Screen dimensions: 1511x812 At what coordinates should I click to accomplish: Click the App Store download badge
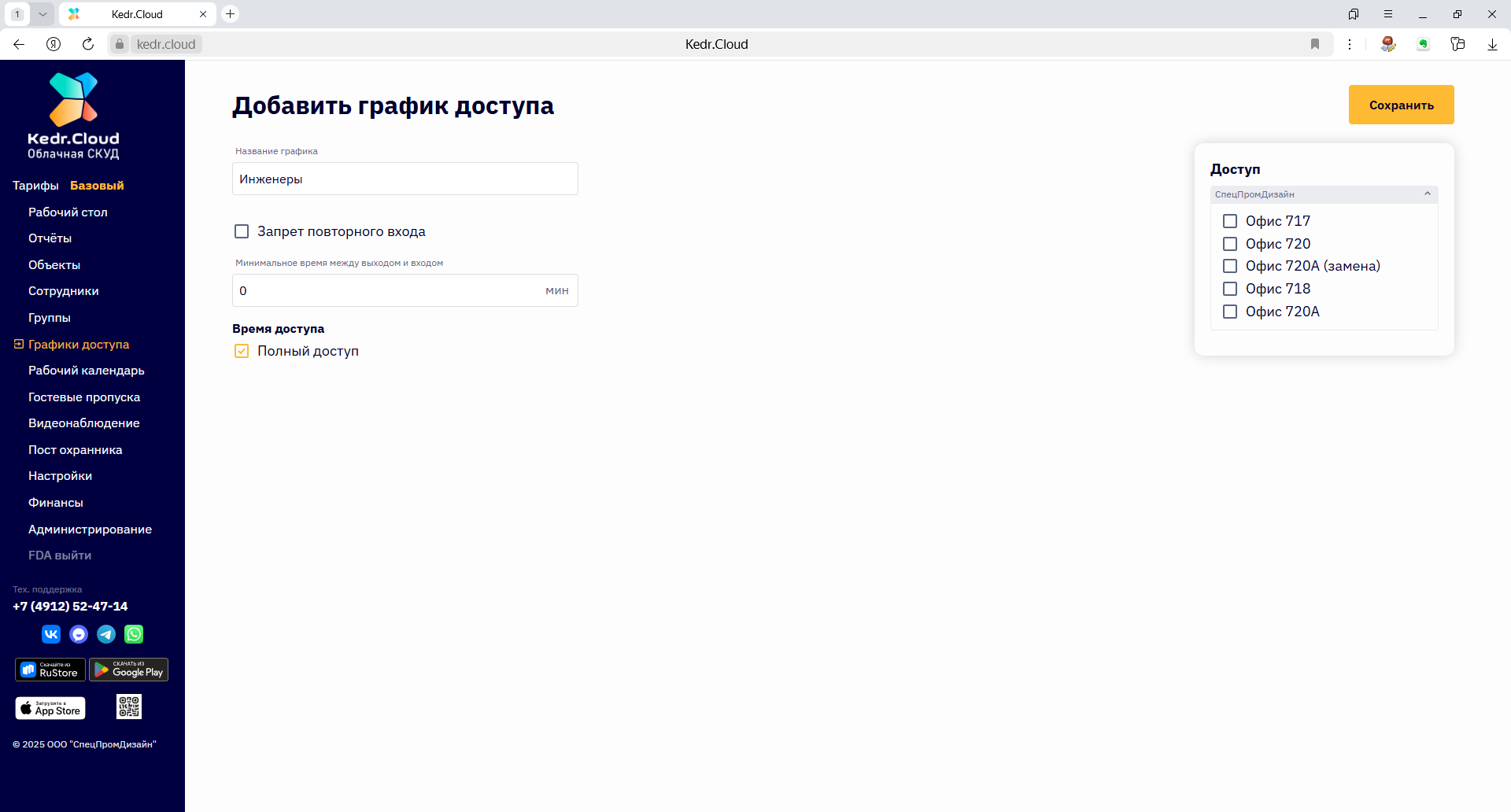pos(50,708)
